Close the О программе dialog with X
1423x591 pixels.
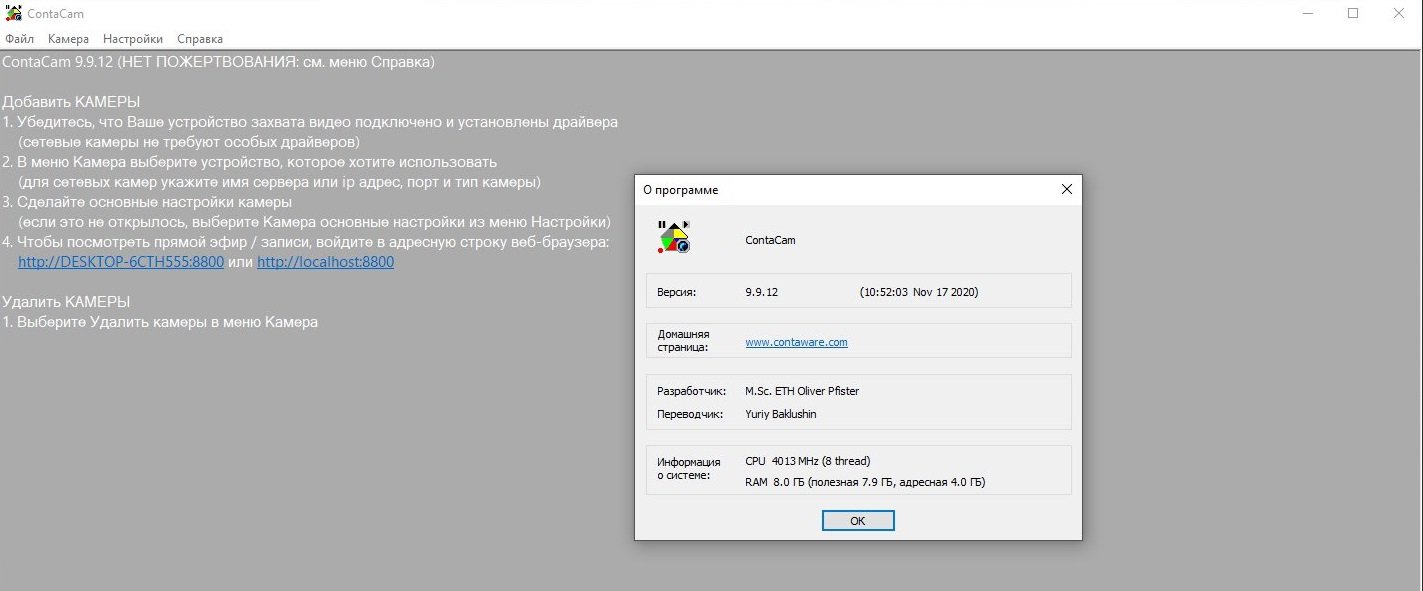coord(1066,189)
